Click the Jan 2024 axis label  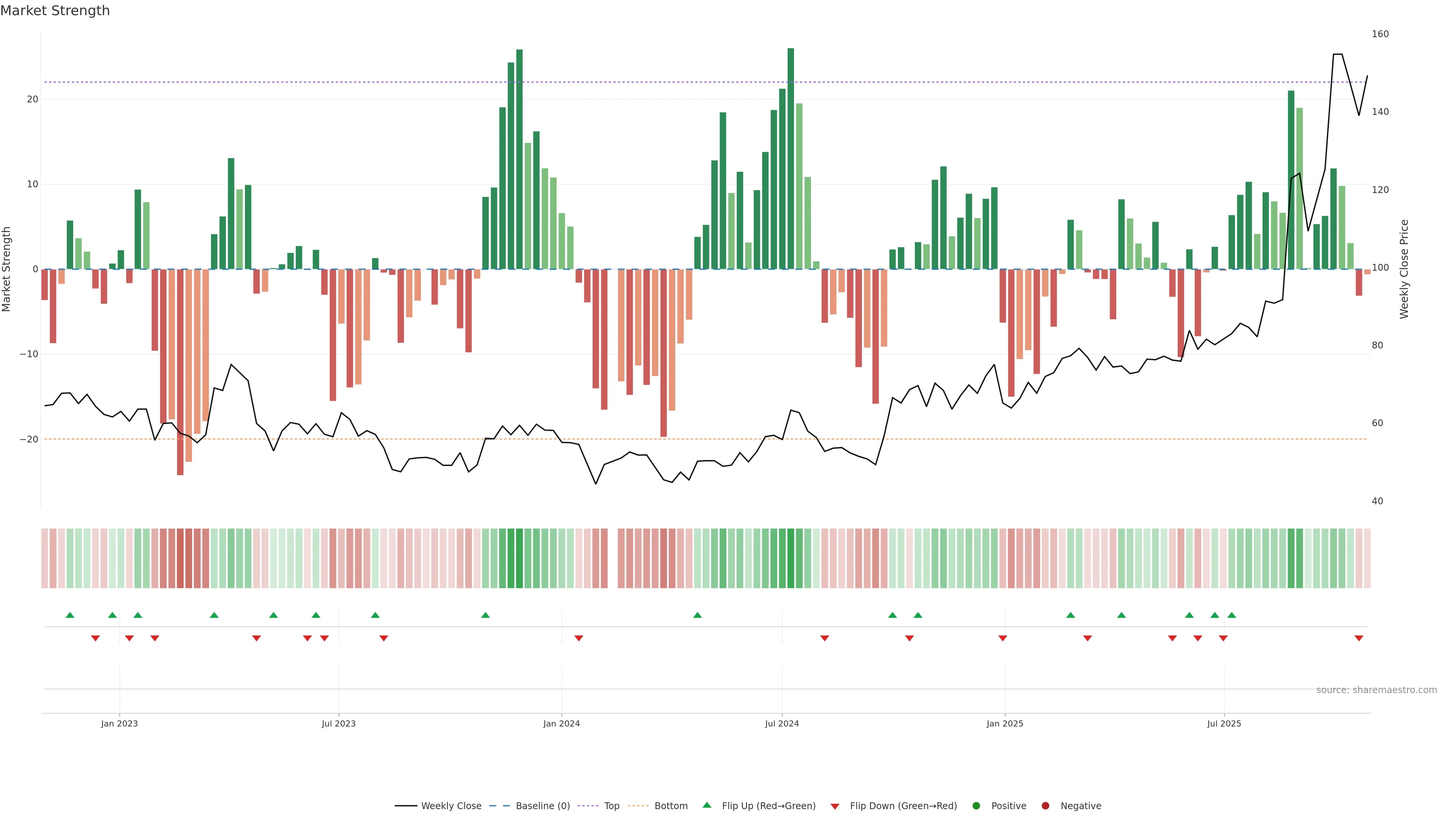(x=561, y=723)
